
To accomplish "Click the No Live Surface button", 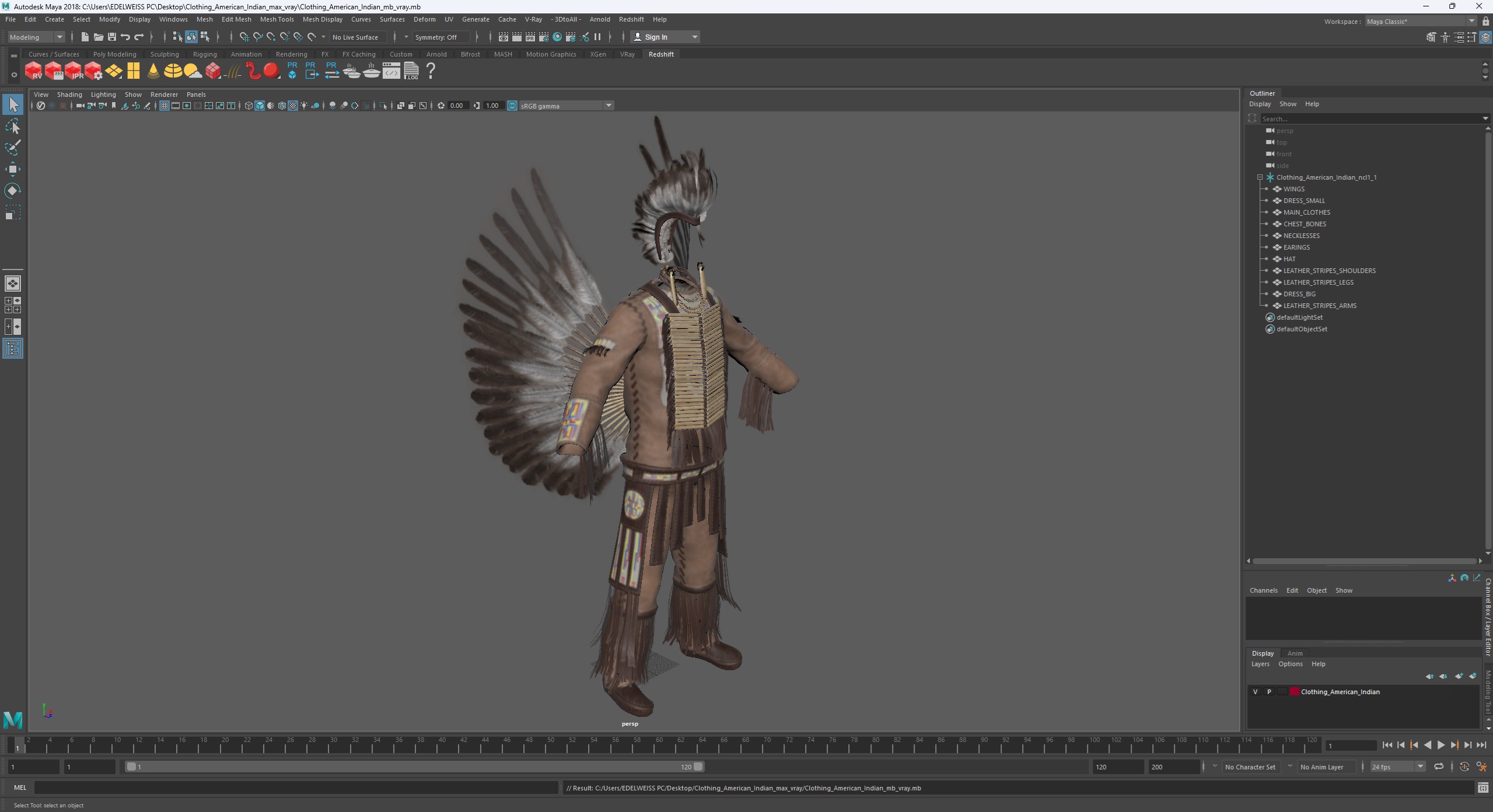I will click(x=355, y=37).
